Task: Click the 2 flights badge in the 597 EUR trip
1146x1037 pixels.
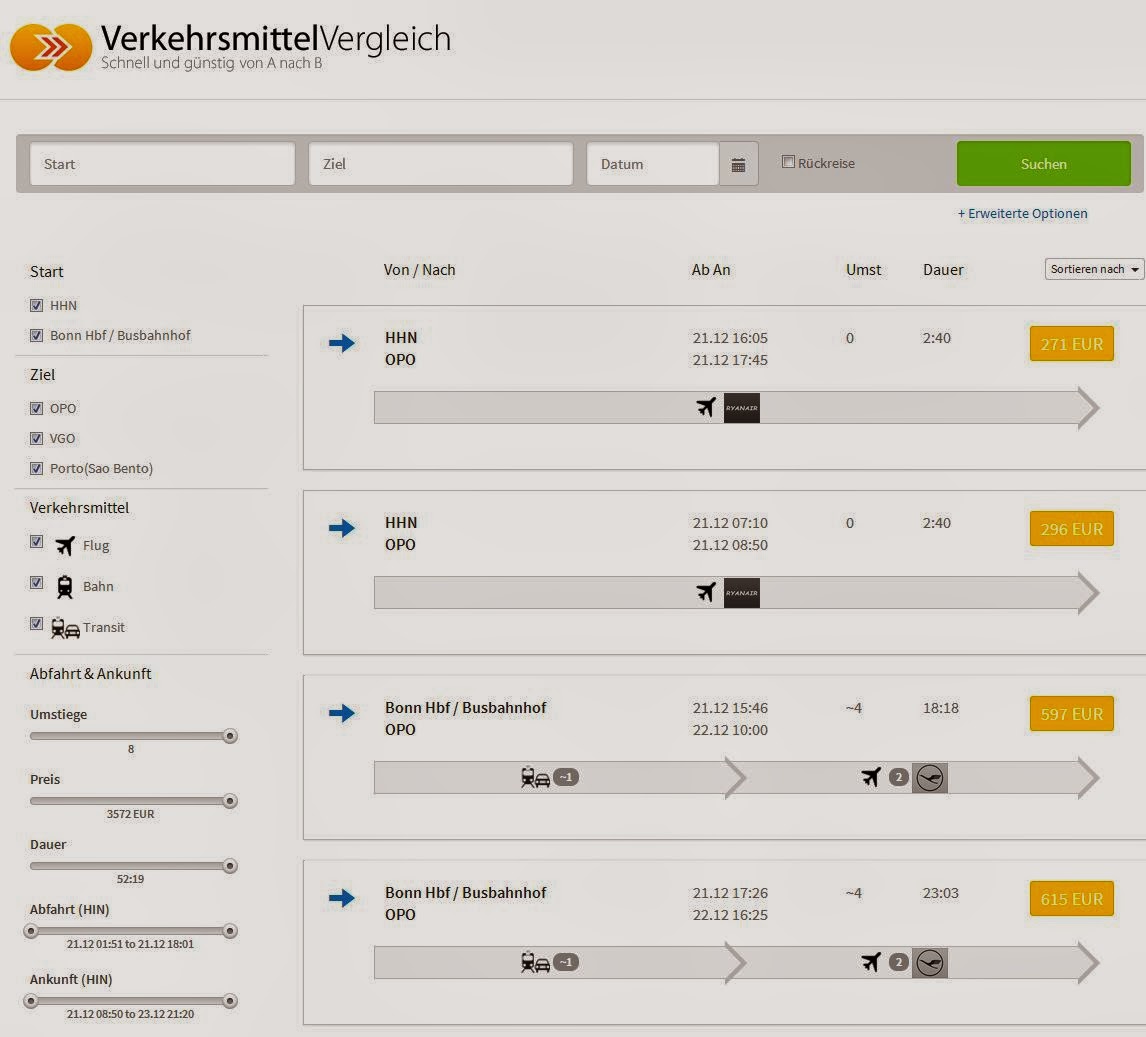Action: click(899, 777)
